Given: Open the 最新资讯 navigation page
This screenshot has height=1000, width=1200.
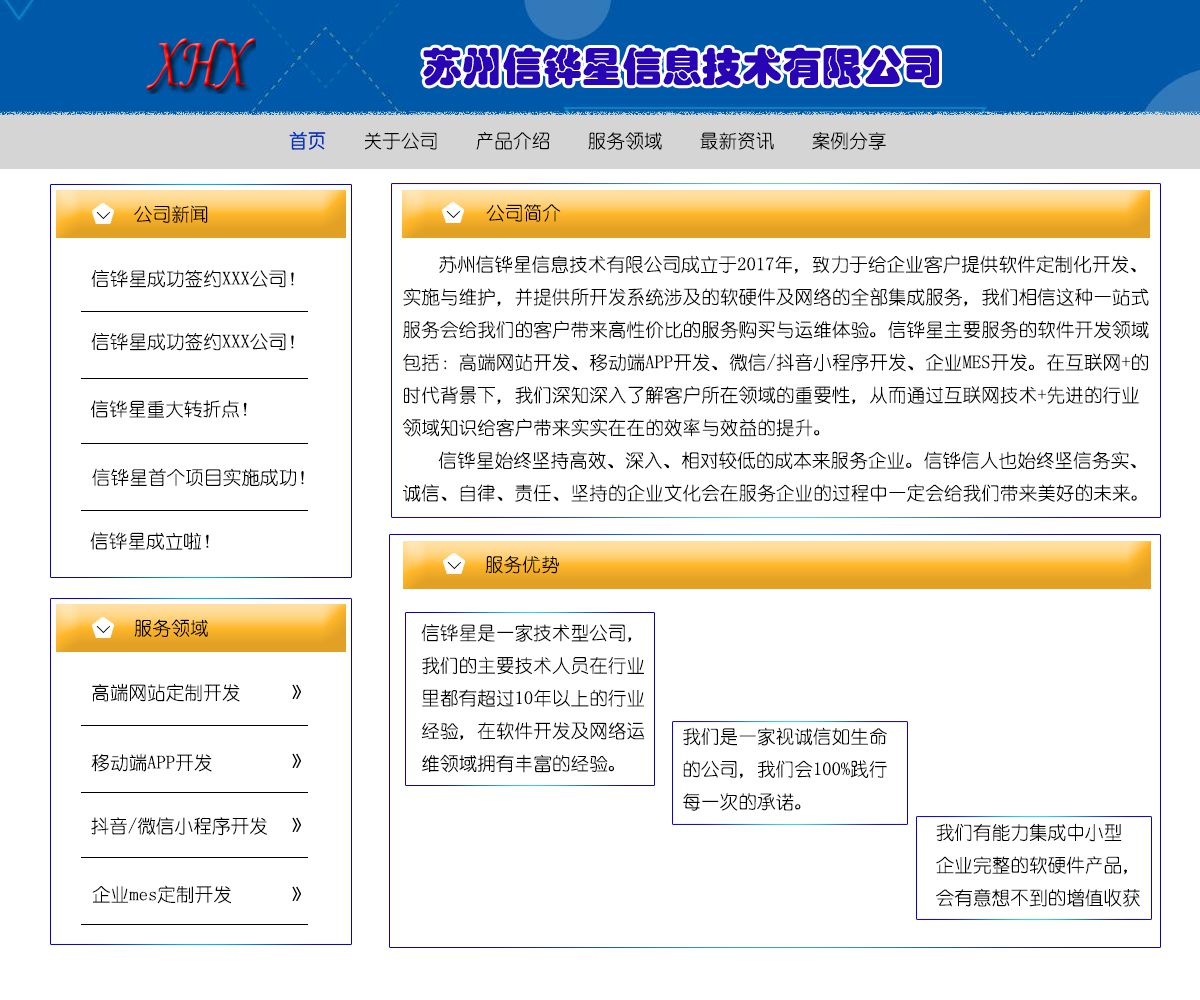Looking at the screenshot, I should 736,141.
